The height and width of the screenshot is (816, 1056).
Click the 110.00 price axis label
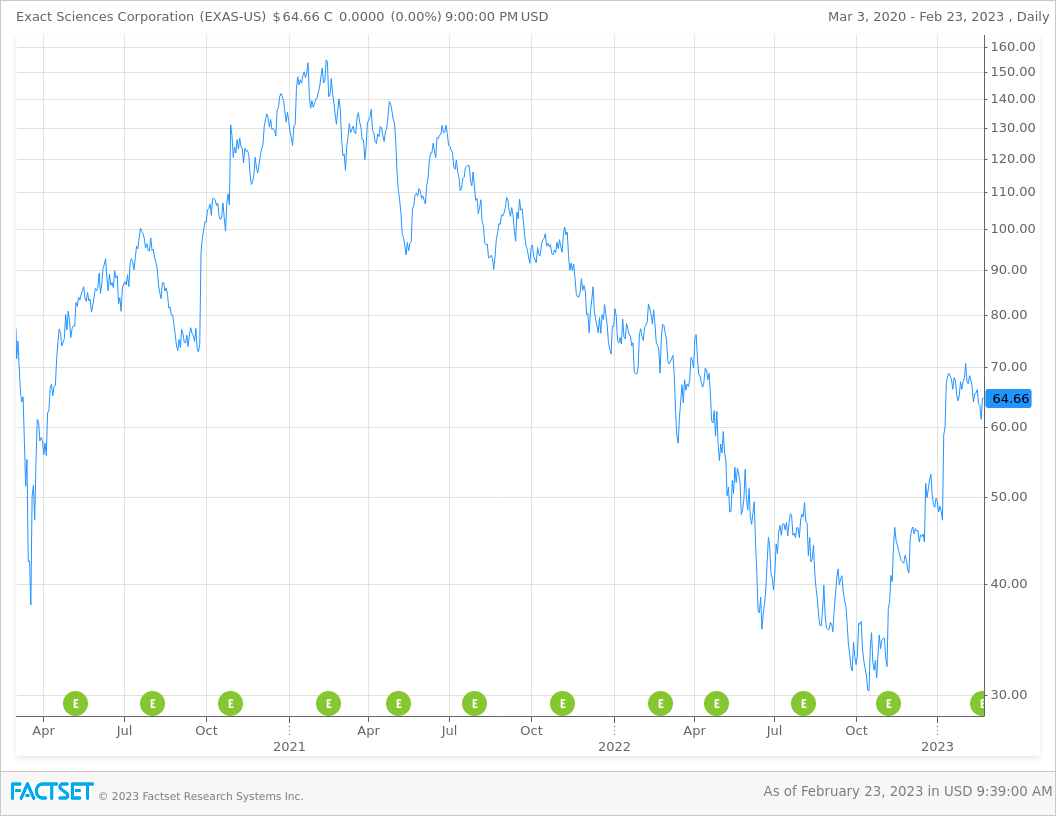pos(1013,191)
